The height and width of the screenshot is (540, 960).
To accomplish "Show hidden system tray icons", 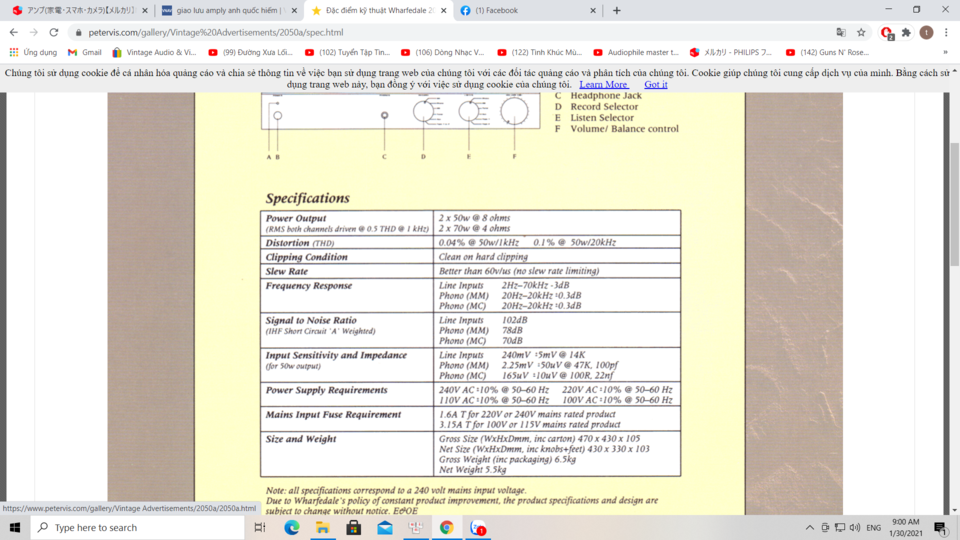I will point(809,527).
